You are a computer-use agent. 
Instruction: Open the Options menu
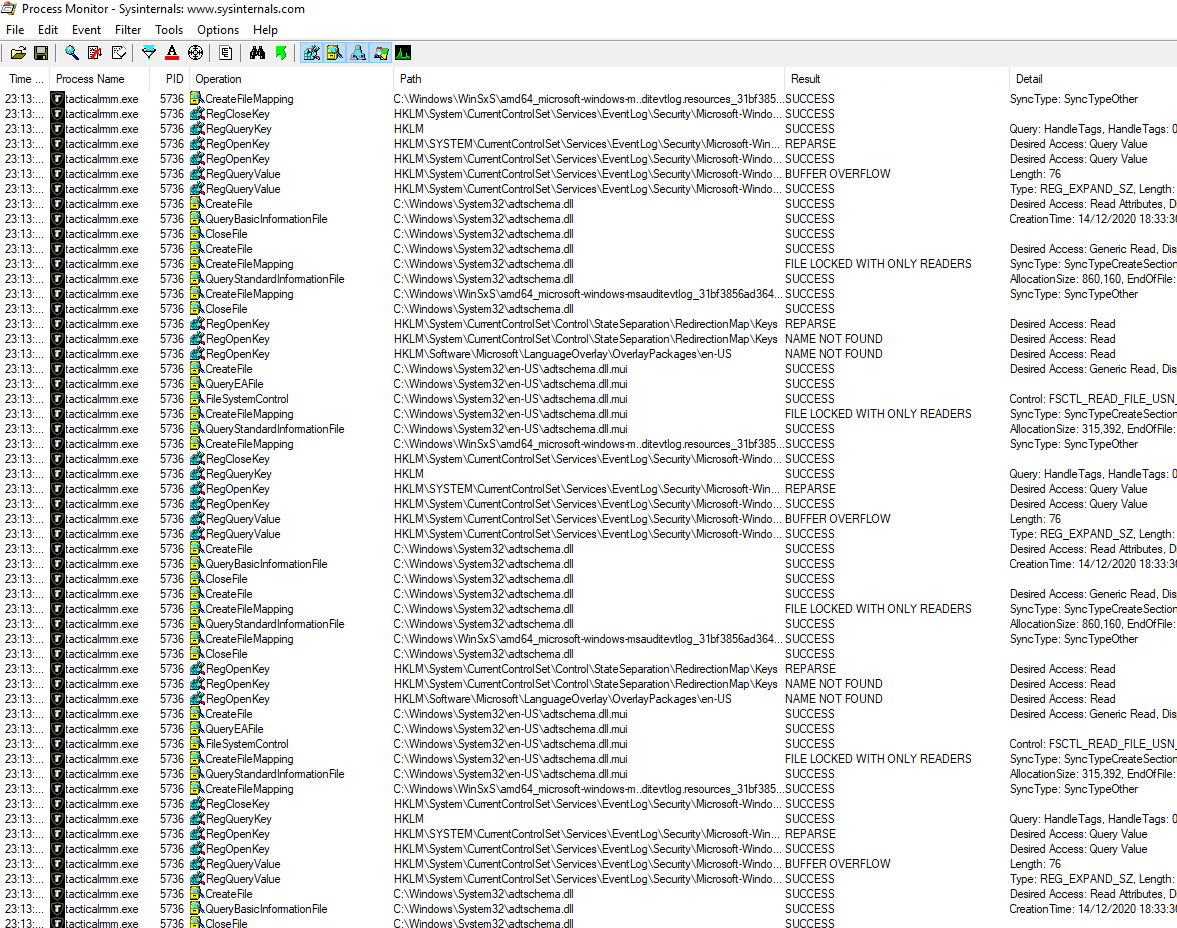click(218, 30)
